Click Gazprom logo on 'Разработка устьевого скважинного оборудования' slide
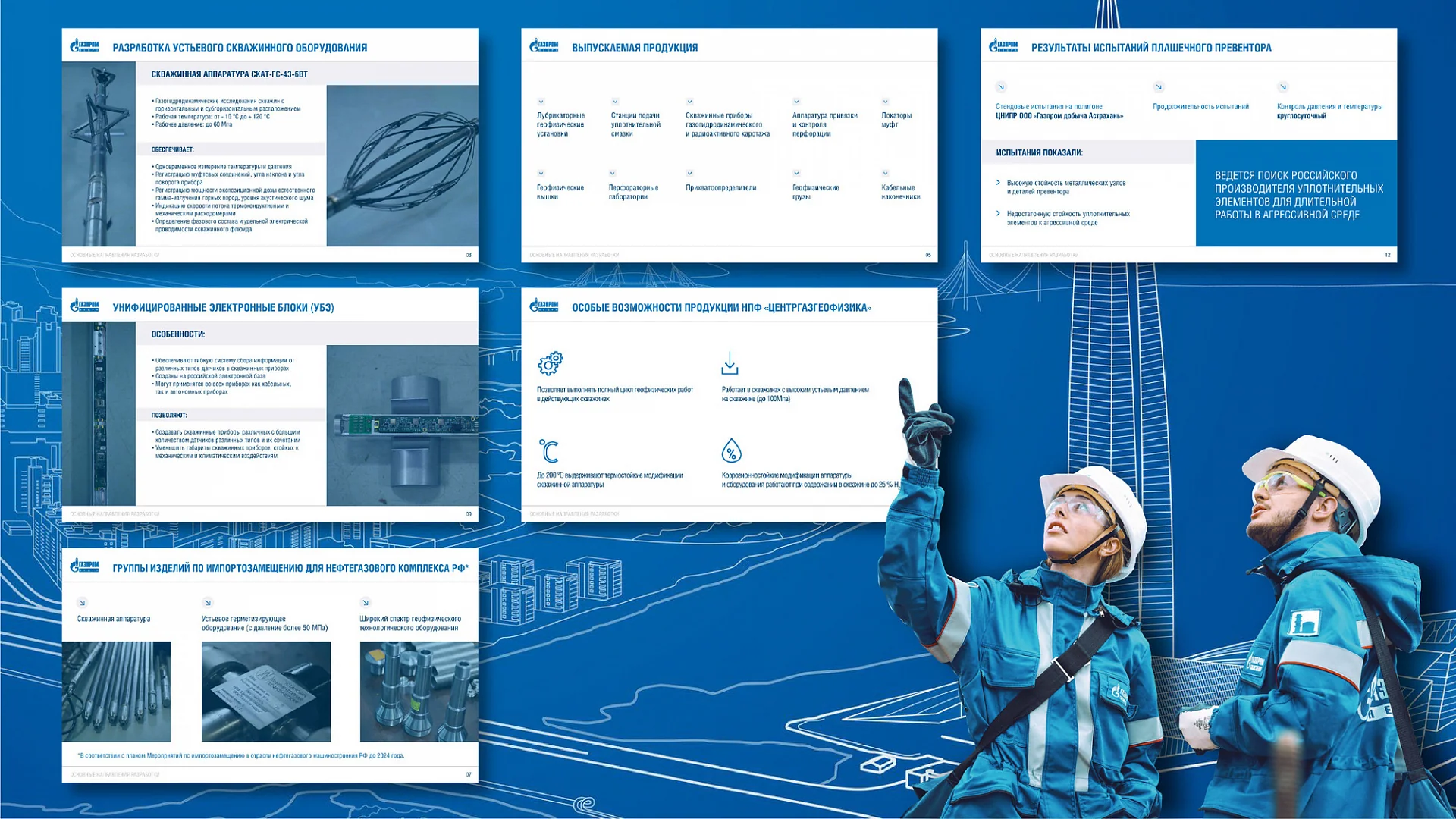 pos(84,46)
